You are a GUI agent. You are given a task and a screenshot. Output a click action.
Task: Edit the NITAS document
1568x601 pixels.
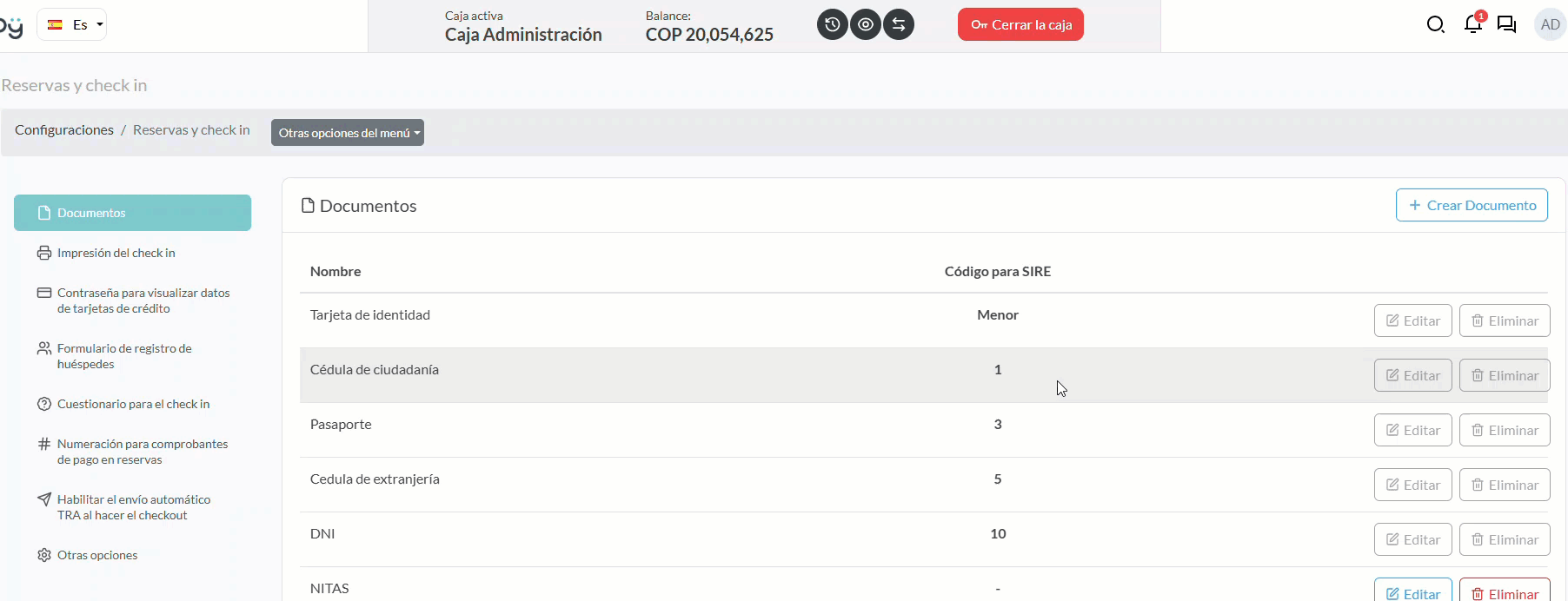pyautogui.click(x=1412, y=591)
